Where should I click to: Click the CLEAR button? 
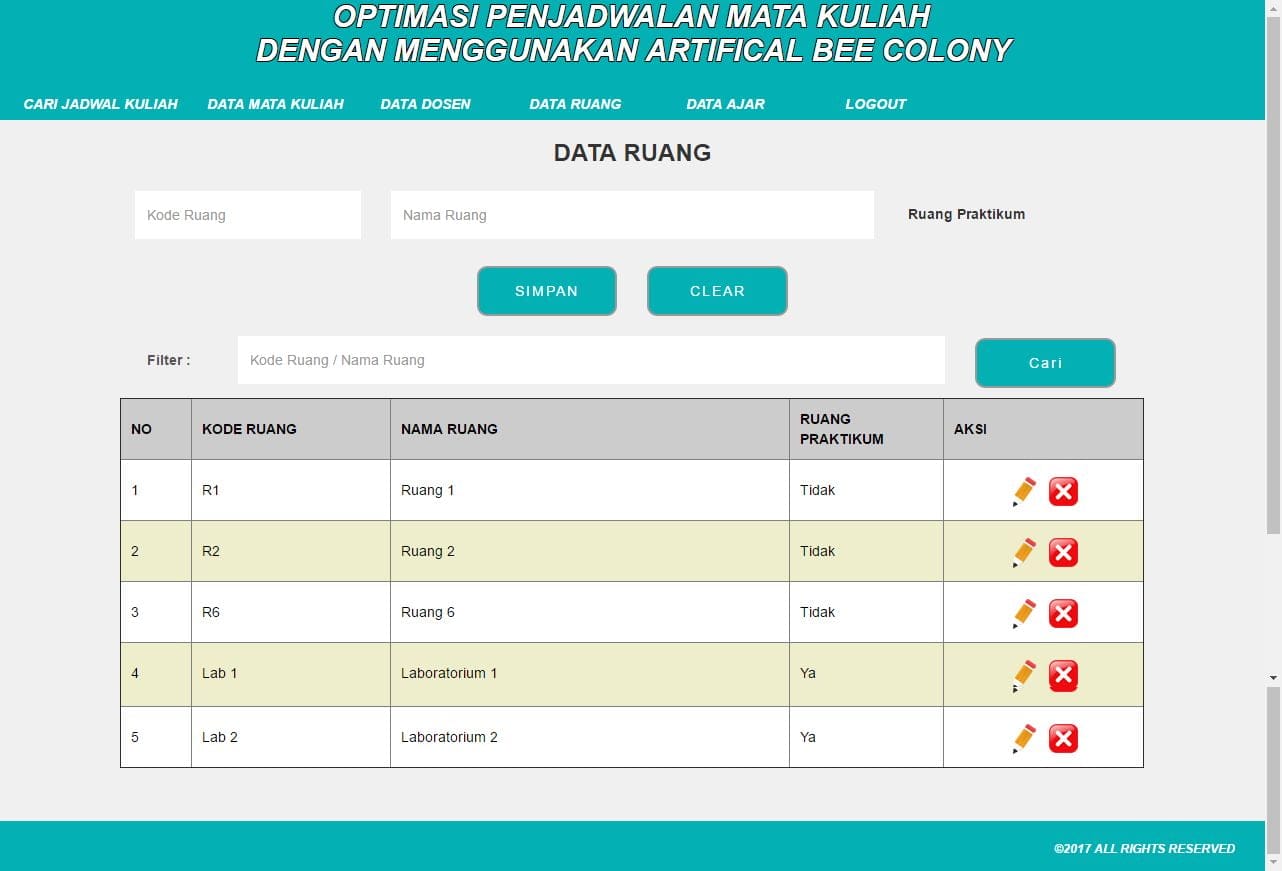click(717, 291)
